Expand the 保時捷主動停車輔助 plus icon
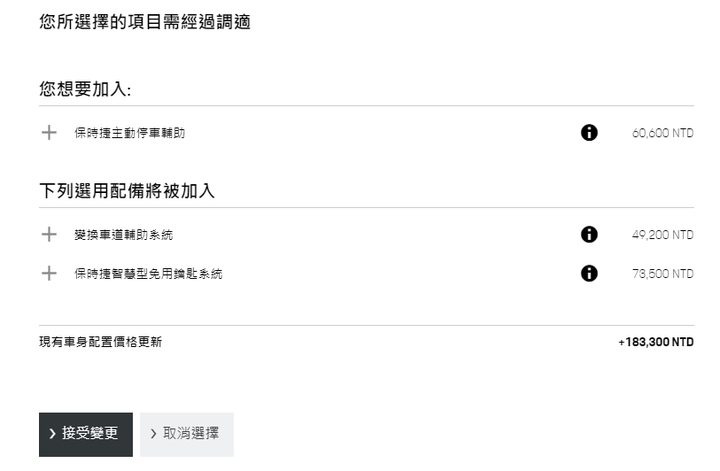 click(49, 133)
